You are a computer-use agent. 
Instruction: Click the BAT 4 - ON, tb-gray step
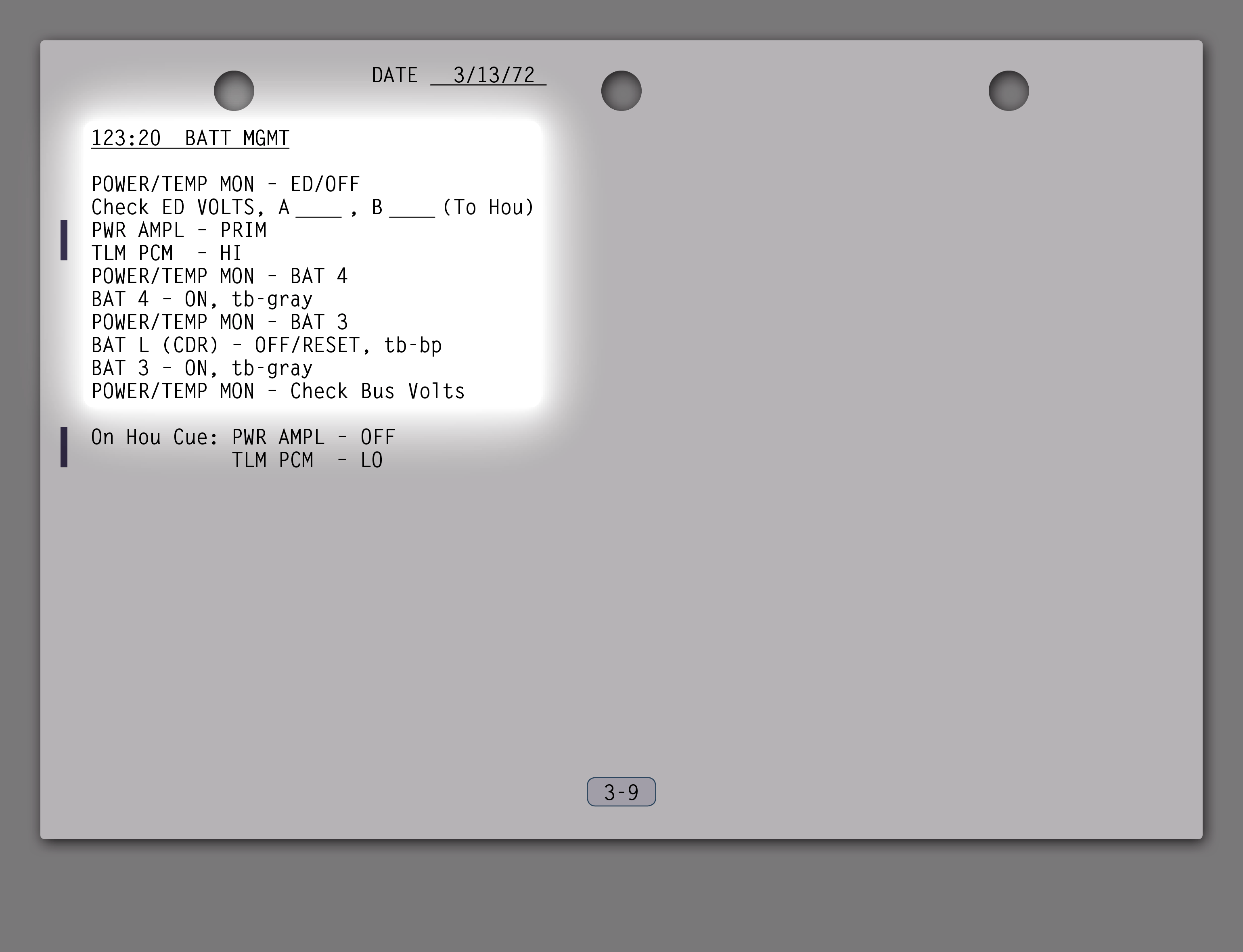click(x=202, y=299)
